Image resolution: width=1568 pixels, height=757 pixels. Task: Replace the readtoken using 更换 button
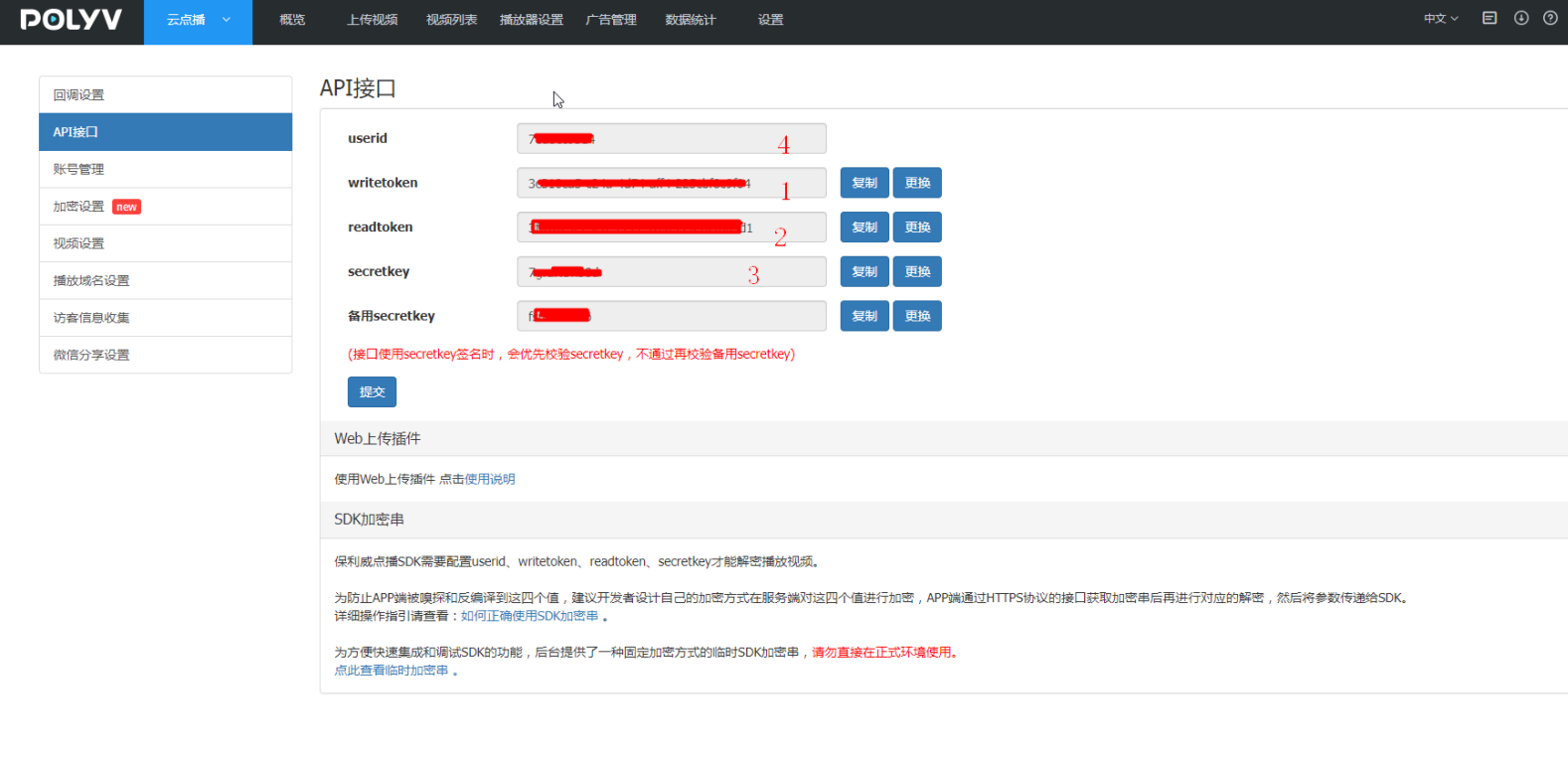pyautogui.click(x=916, y=227)
